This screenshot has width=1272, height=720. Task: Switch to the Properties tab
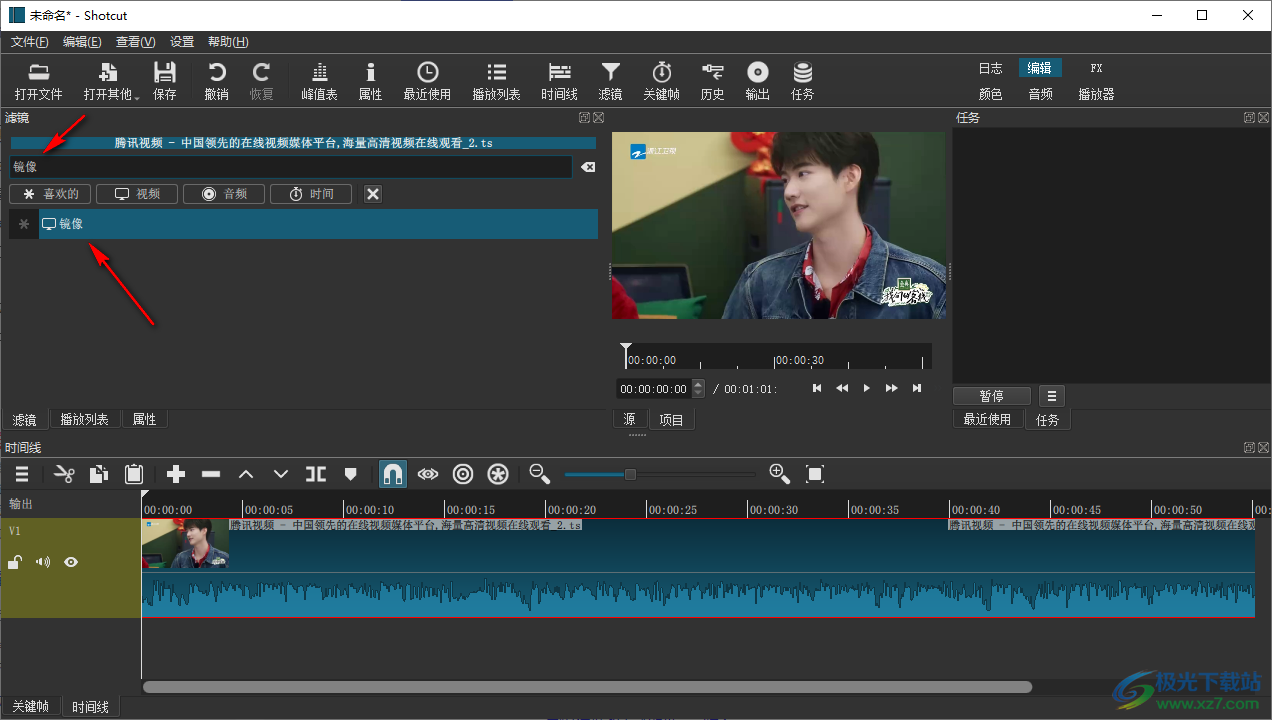pos(145,419)
